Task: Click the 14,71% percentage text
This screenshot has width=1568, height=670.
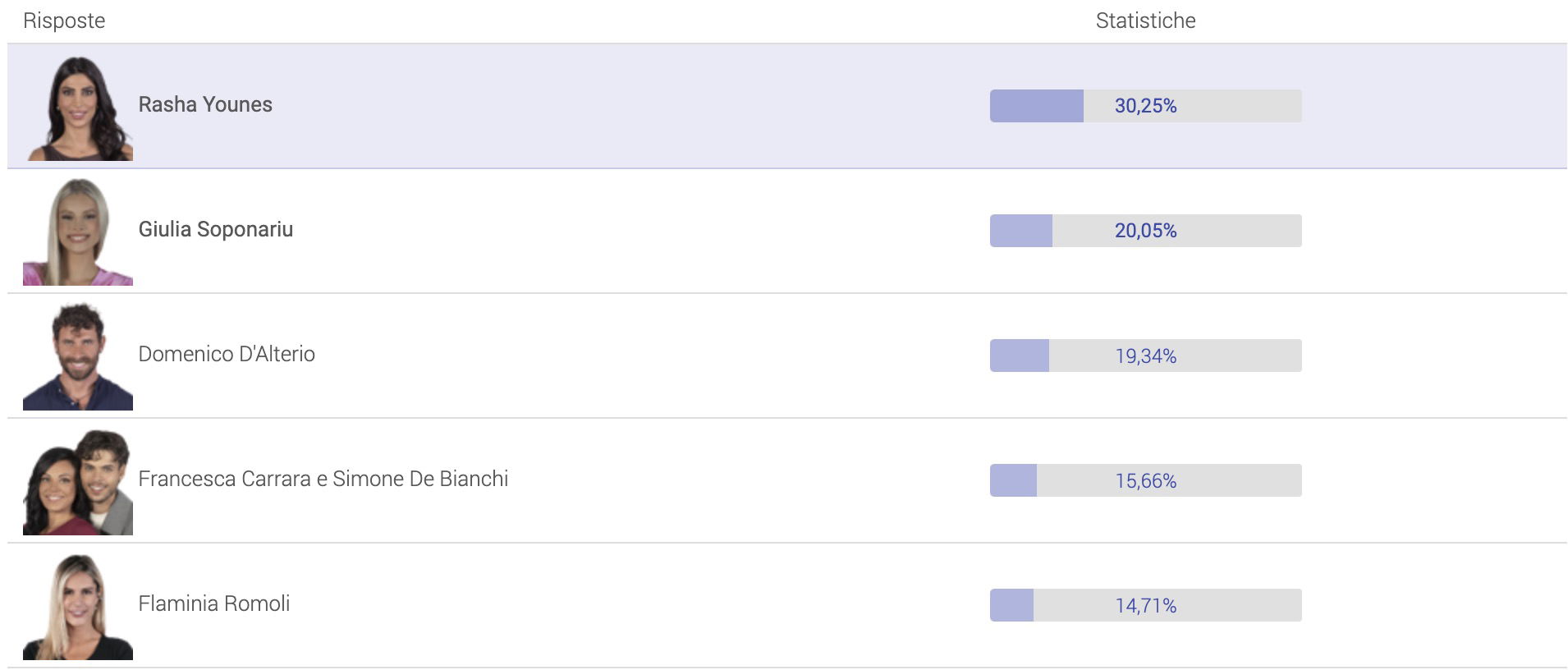Action: pyautogui.click(x=1145, y=606)
